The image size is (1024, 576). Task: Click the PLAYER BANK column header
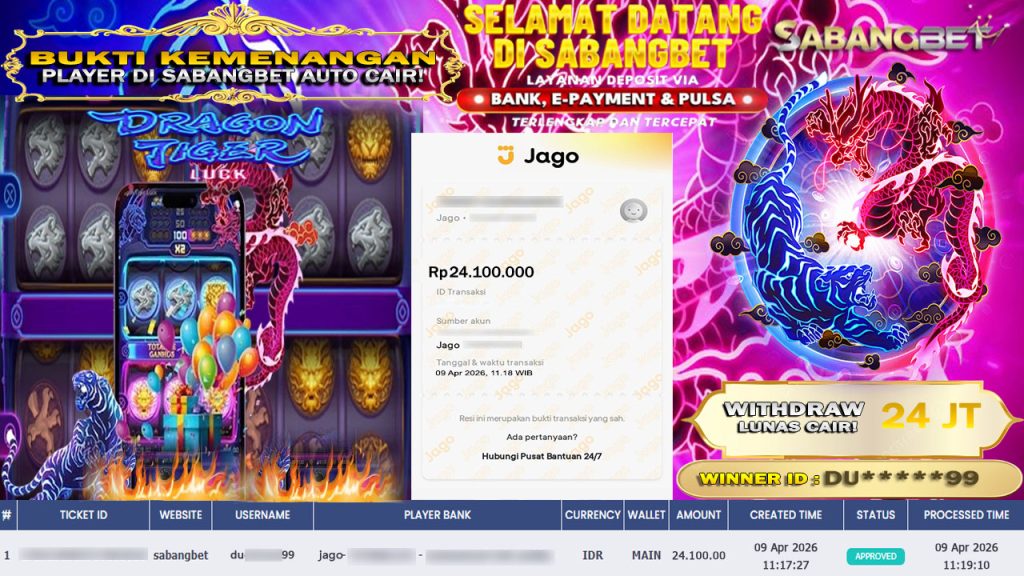(x=437, y=515)
